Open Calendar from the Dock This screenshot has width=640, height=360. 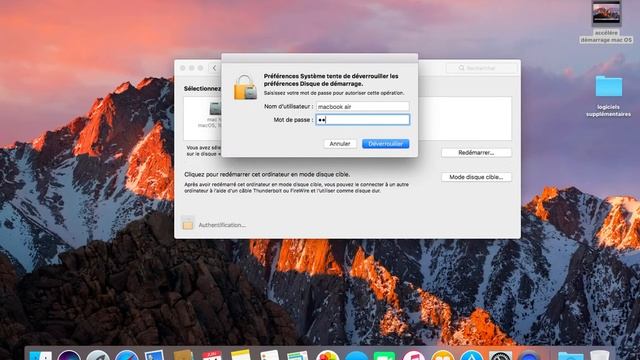pyautogui.click(x=212, y=356)
